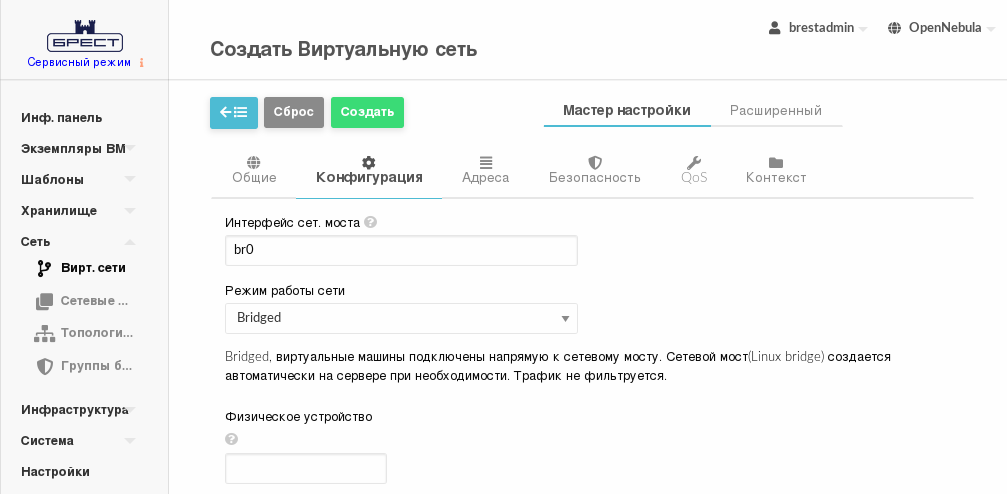Switch to the Адреса tab
The width and height of the screenshot is (1007, 494).
tap(485, 170)
